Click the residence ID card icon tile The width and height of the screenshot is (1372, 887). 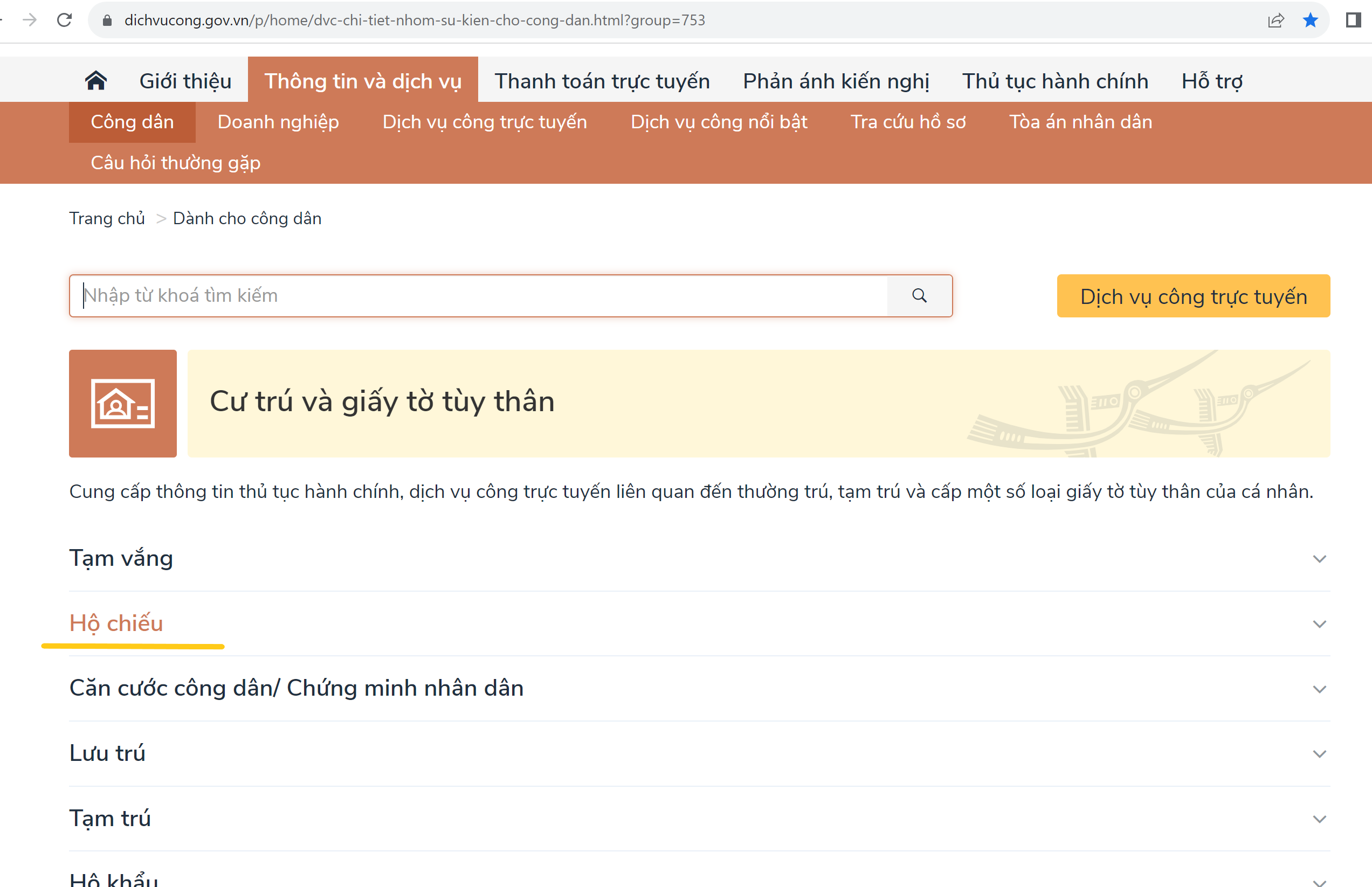coord(123,403)
